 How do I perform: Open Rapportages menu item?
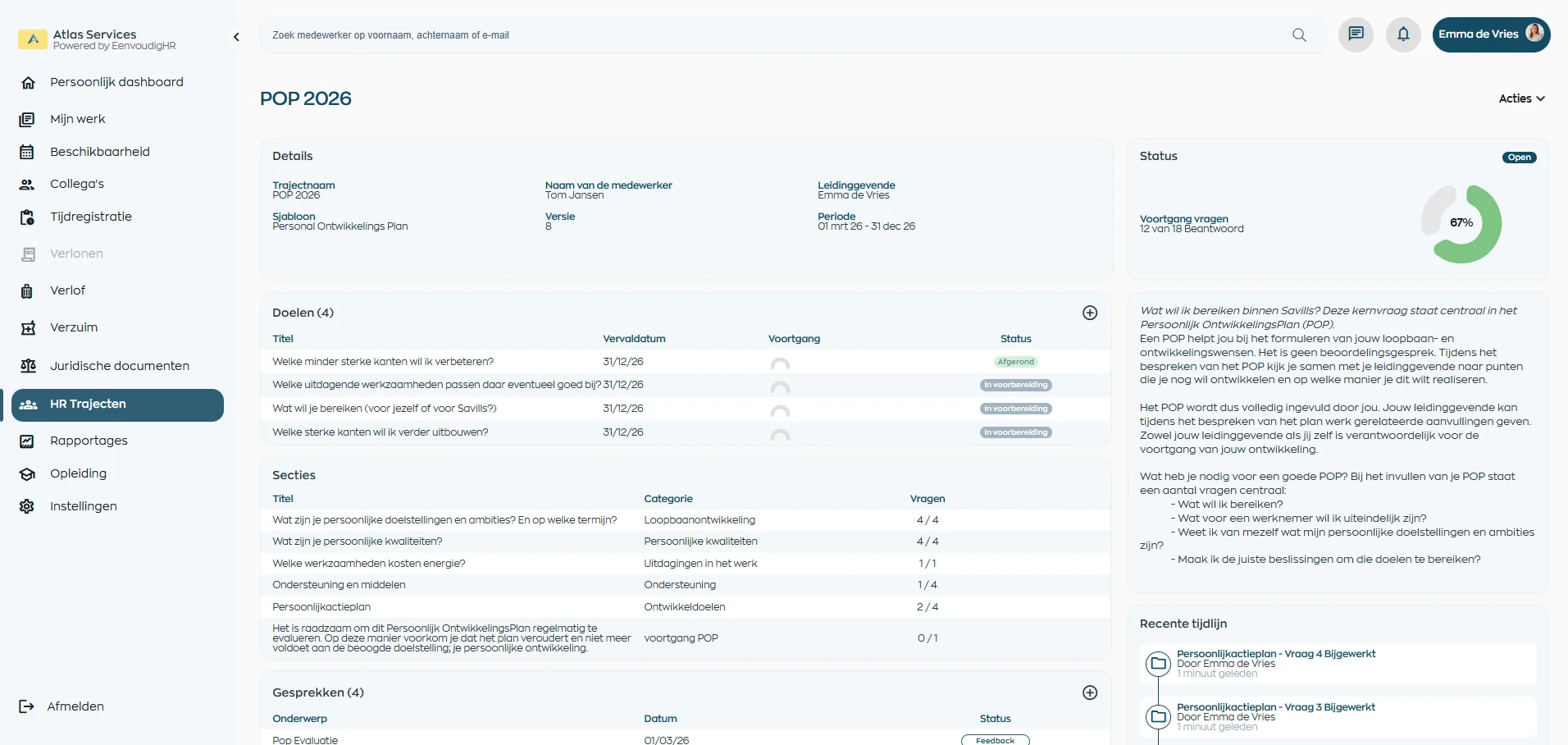coord(89,441)
